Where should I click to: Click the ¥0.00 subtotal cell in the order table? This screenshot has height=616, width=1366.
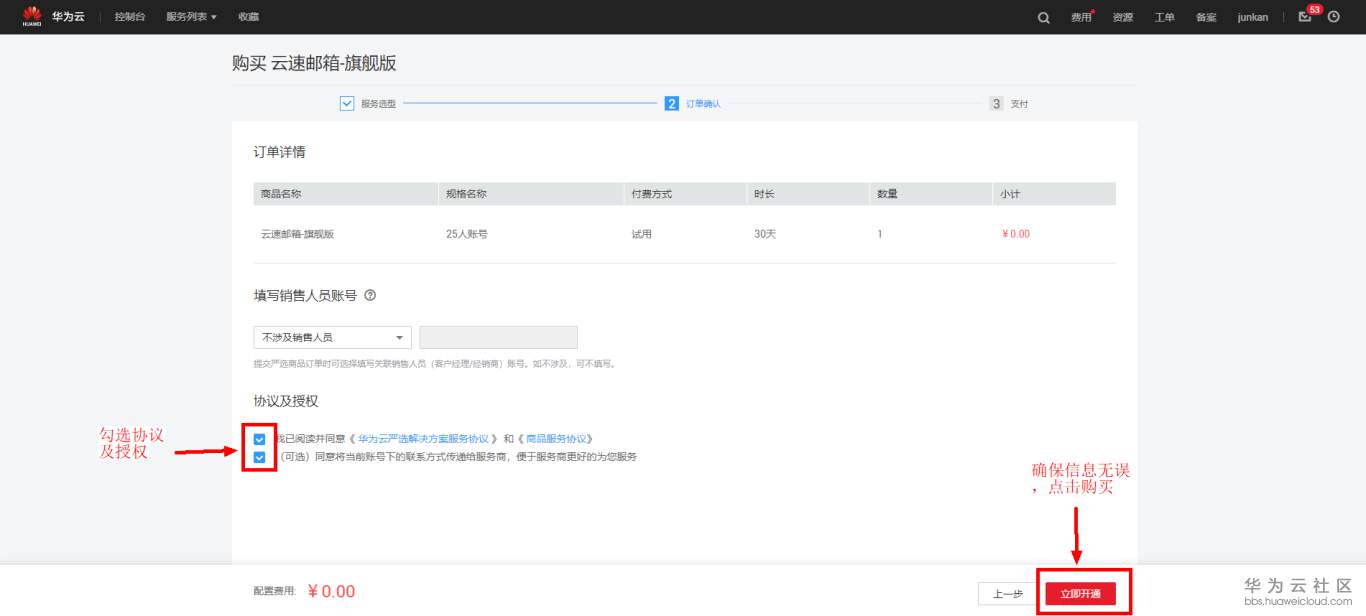pyautogui.click(x=1015, y=234)
